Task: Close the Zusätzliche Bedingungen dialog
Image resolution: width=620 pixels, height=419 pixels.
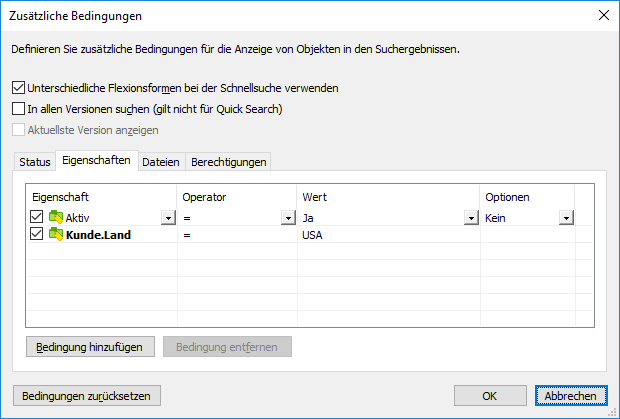Action: tap(603, 15)
